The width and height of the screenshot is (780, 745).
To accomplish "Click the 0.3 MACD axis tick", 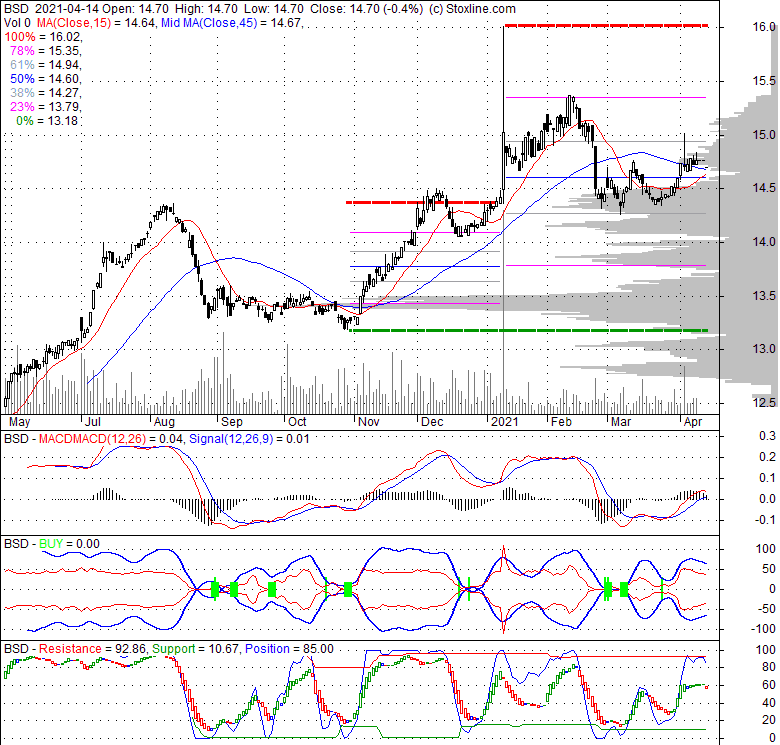I will [x=768, y=436].
